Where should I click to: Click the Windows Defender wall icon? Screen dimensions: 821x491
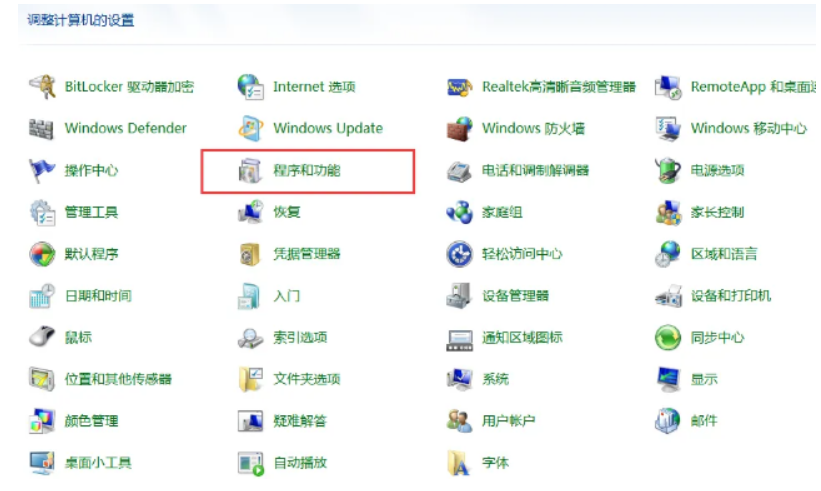tap(42, 128)
